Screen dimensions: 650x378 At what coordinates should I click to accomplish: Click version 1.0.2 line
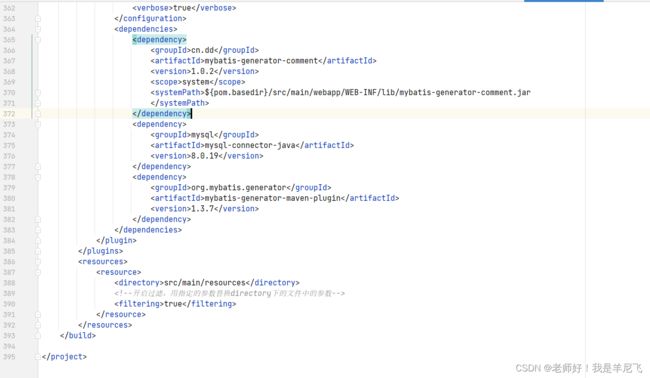pyautogui.click(x=204, y=71)
